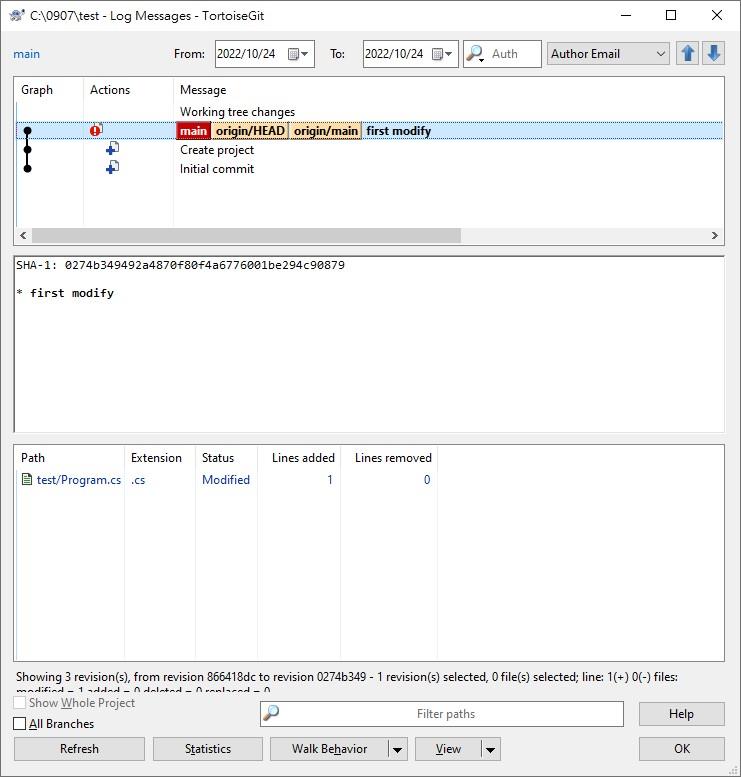Click the TortoiseGit title bar icon

pyautogui.click(x=17, y=16)
